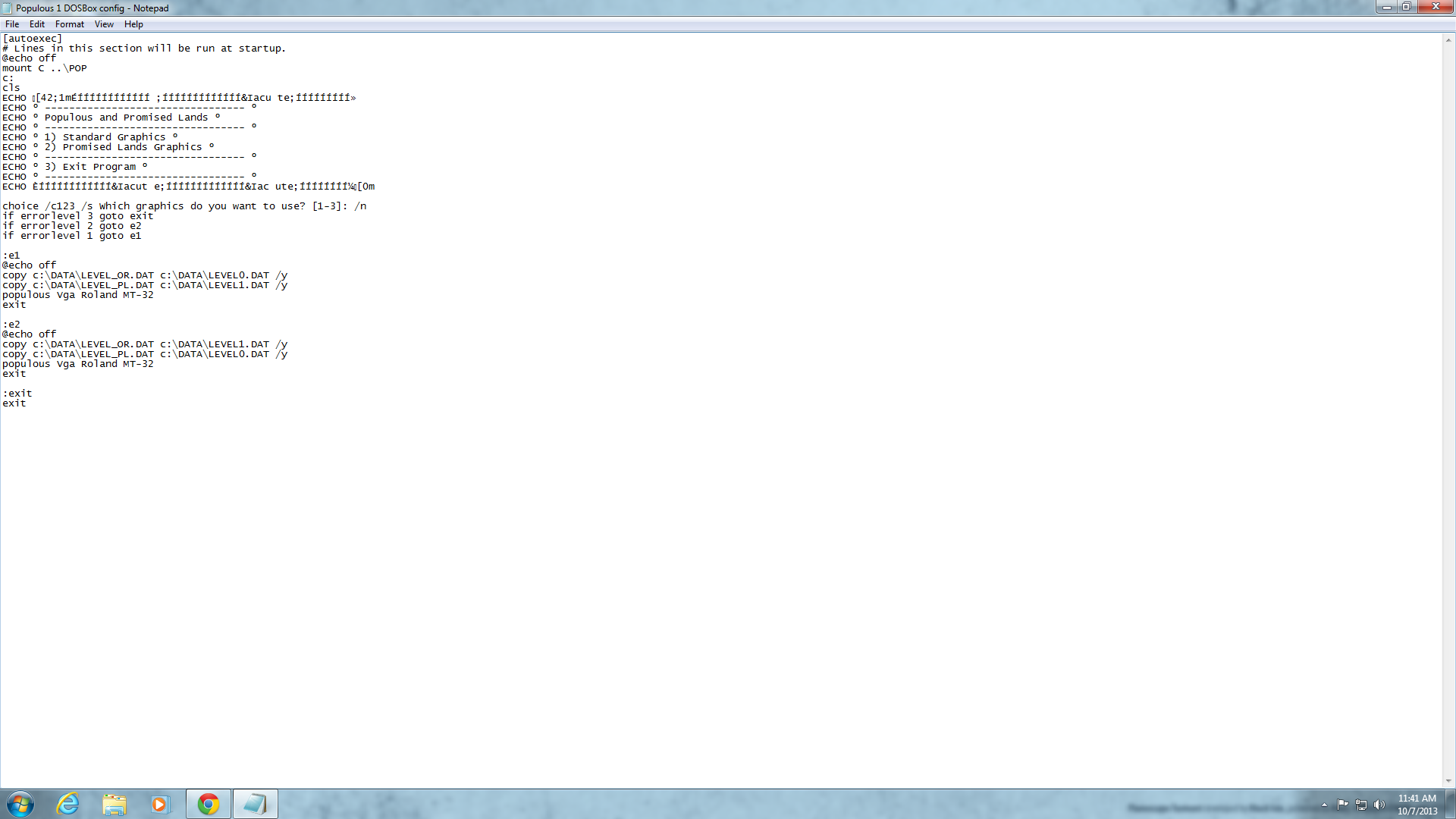Select the Notepad taskbar button
Image resolution: width=1456 pixels, height=819 pixels.
click(256, 804)
